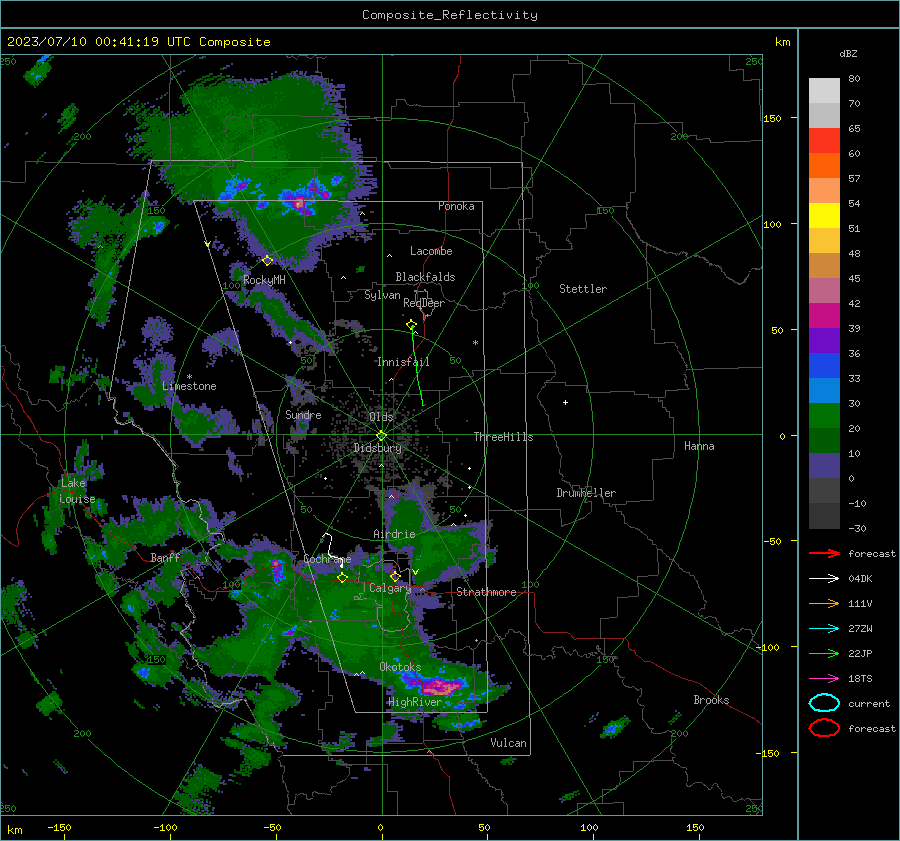
Task: Click the Innisfail town label
Action: coord(403,362)
